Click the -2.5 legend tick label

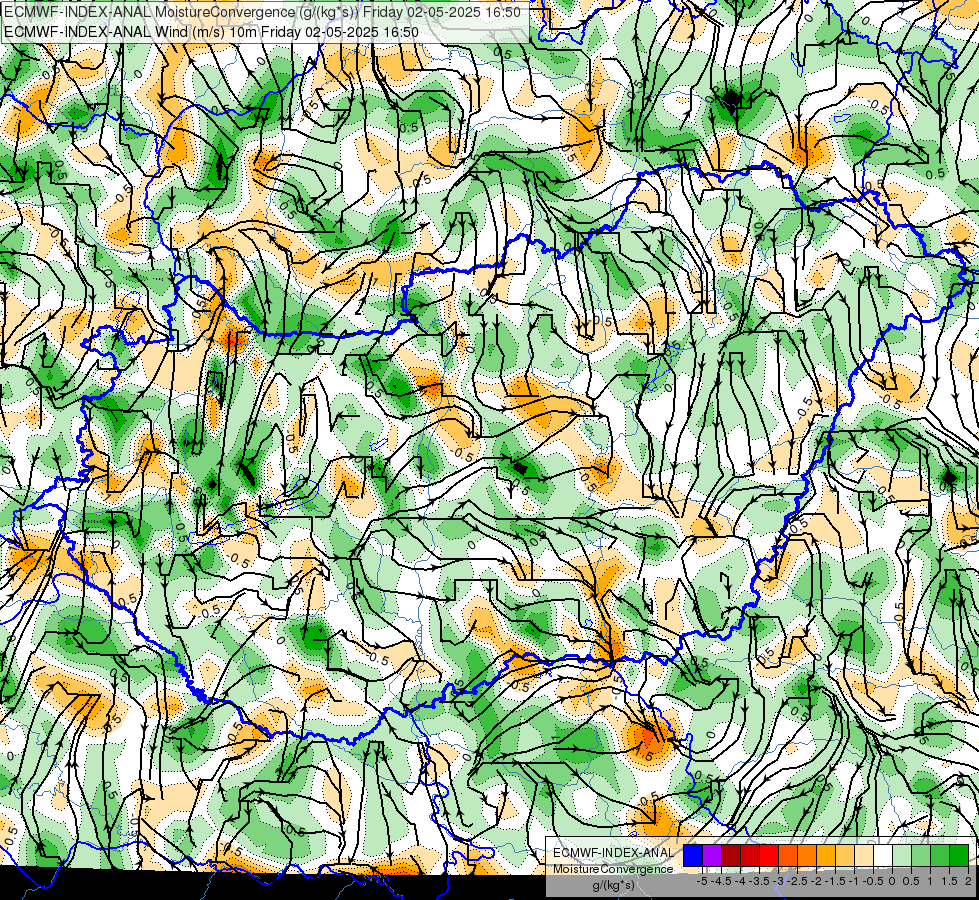pos(797,881)
